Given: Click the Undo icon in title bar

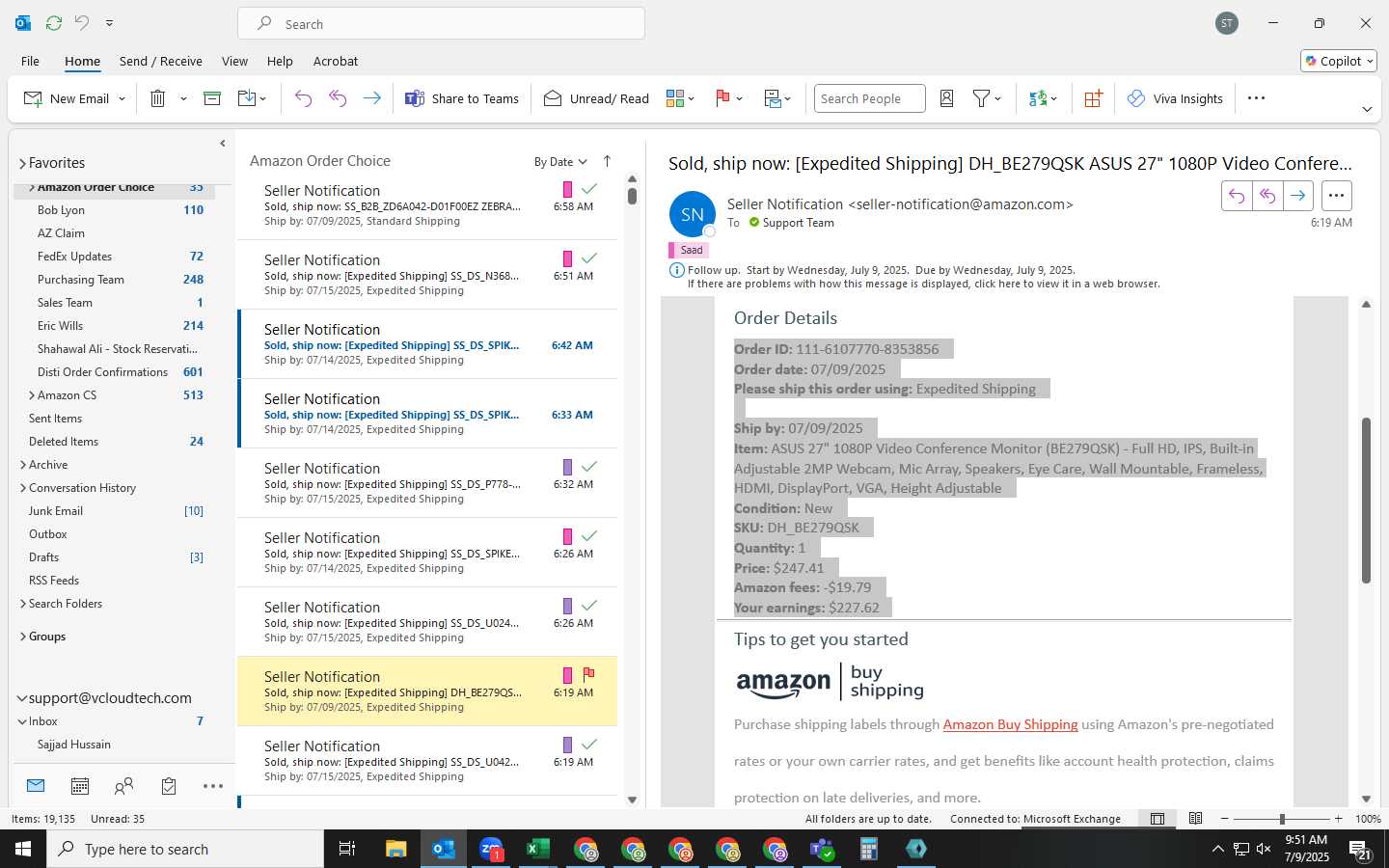Looking at the screenshot, I should 82,23.
